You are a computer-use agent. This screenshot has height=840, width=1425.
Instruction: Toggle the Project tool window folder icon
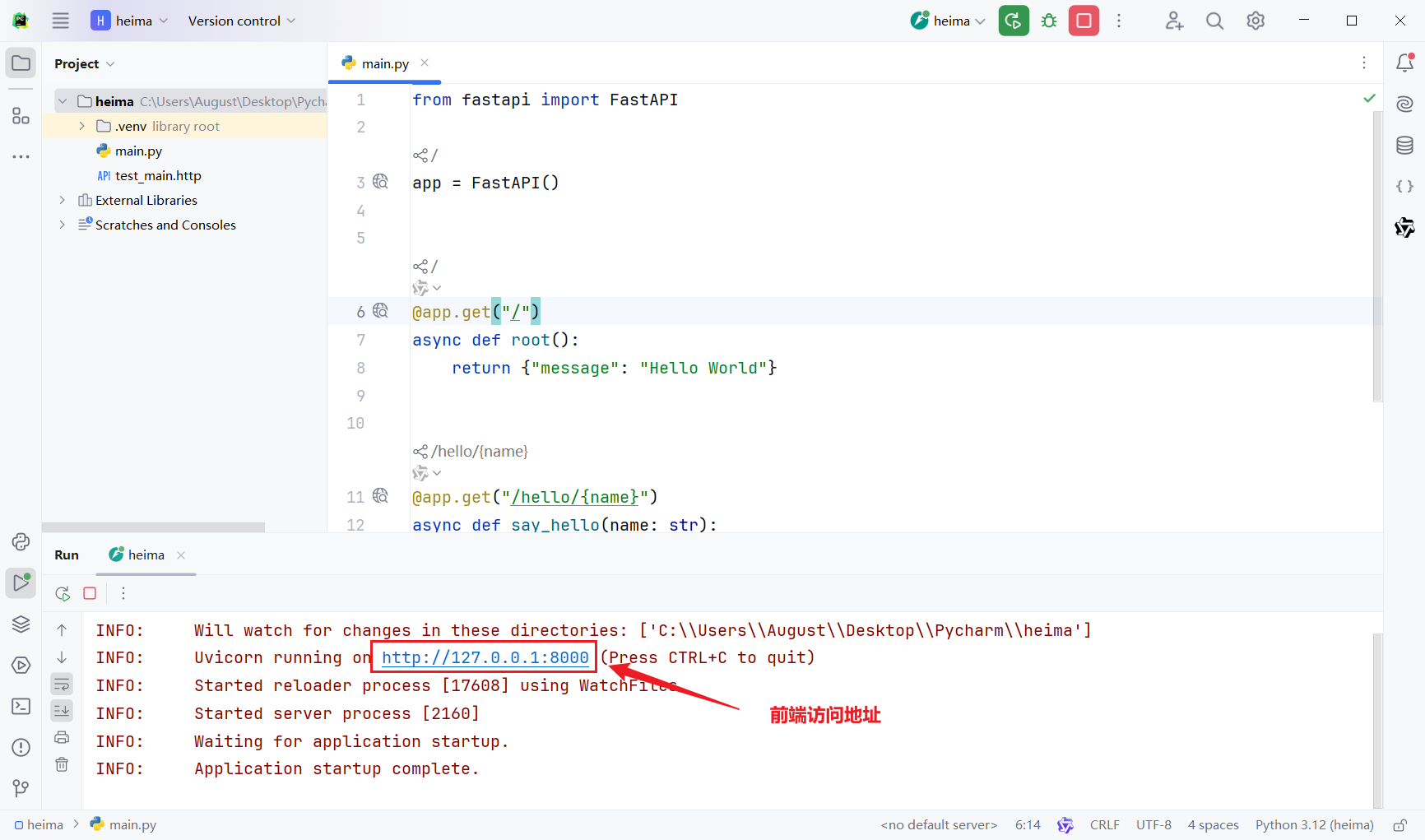pos(21,63)
